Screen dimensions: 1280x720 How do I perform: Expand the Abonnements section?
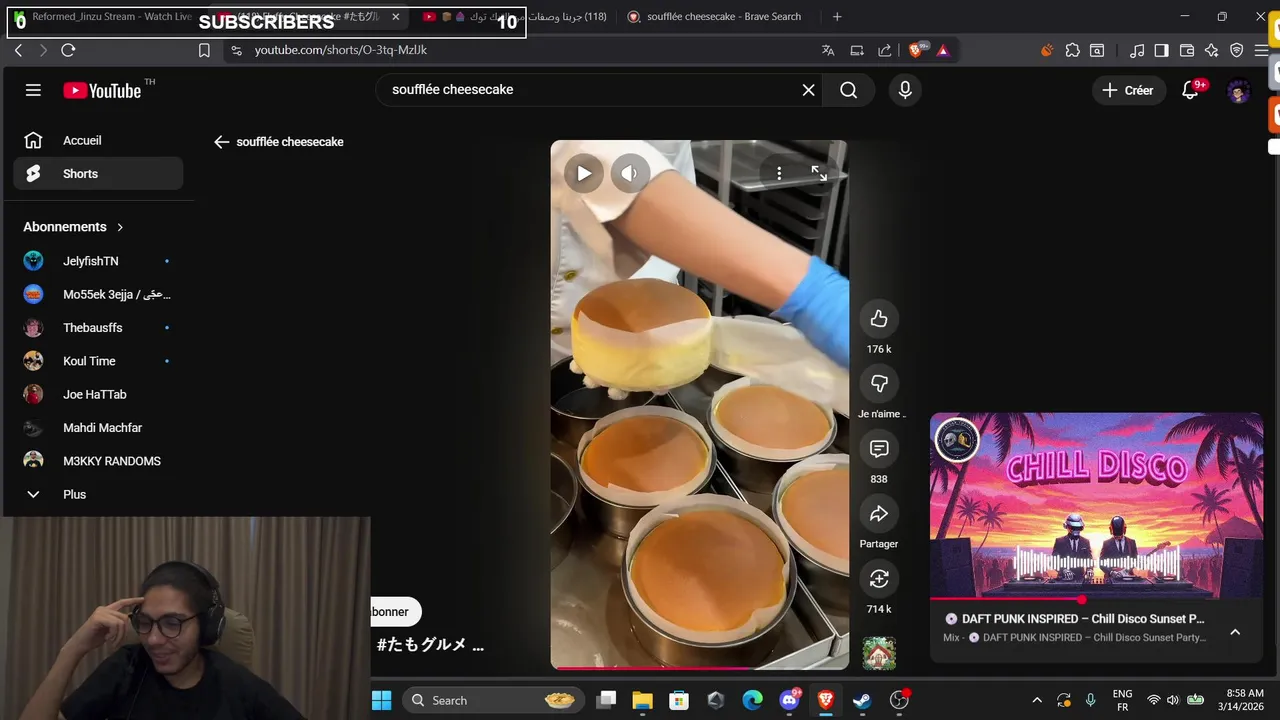[74, 227]
